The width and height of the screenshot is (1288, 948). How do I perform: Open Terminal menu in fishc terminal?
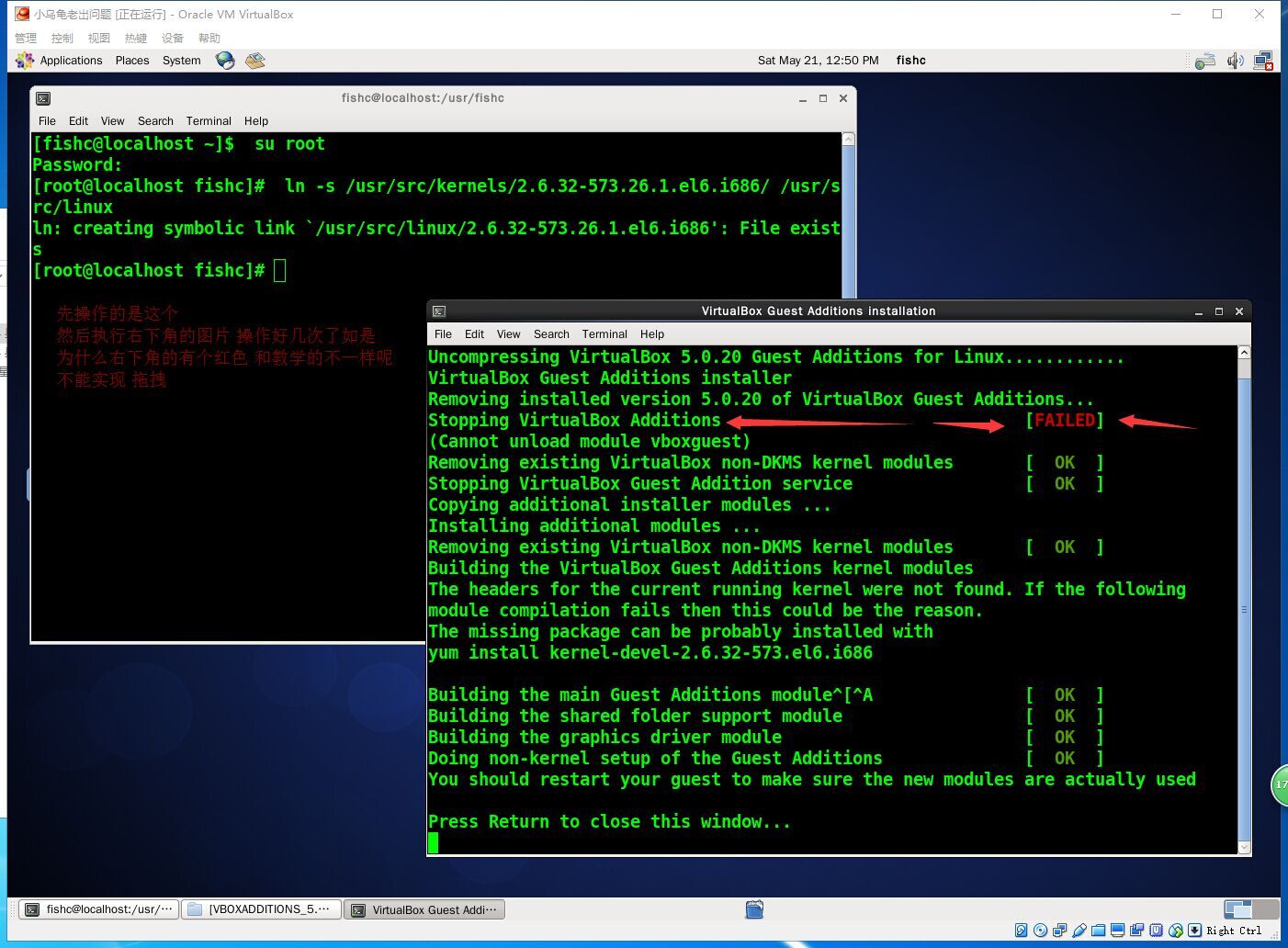tap(209, 121)
